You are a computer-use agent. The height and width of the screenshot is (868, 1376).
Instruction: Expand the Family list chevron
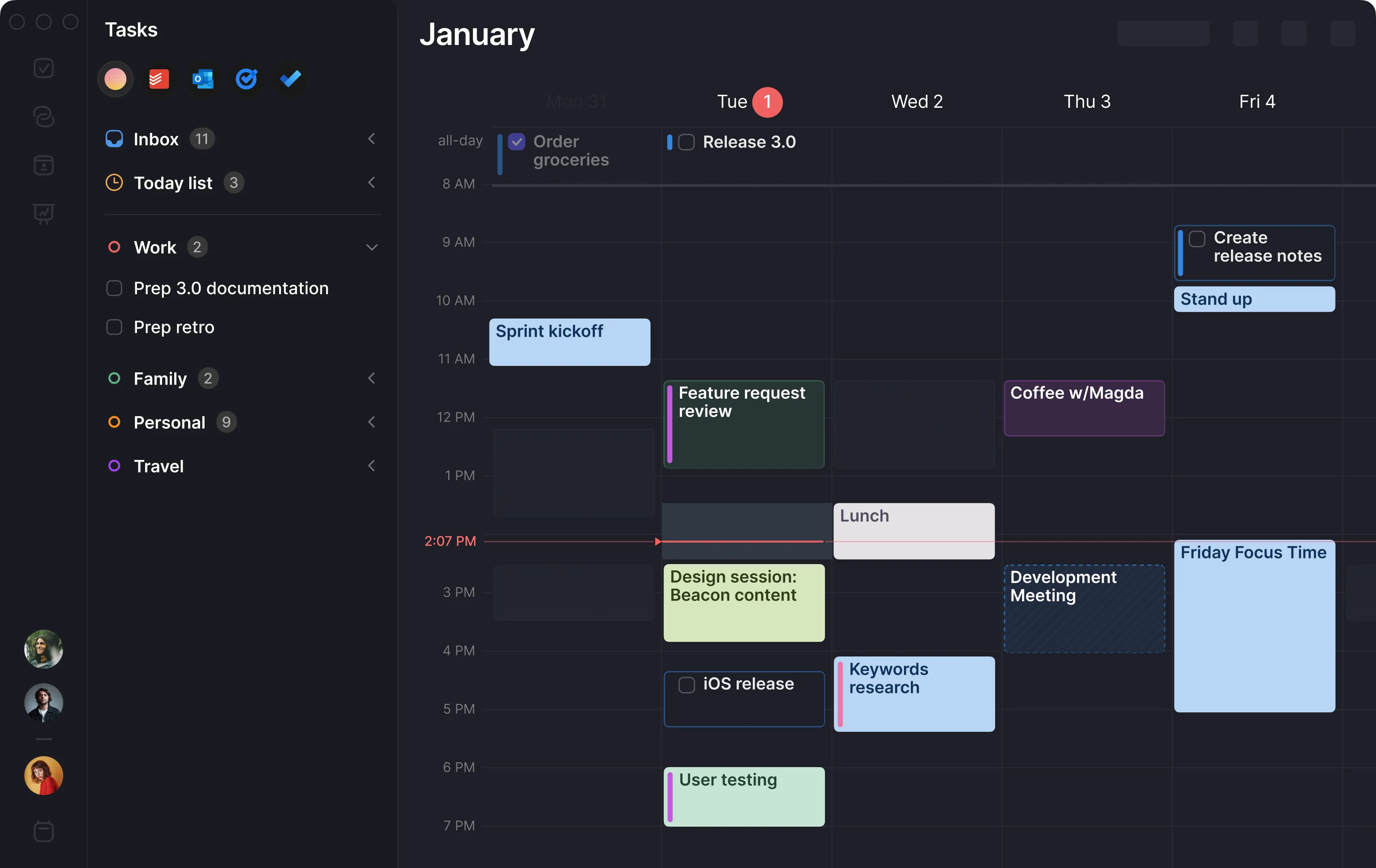pyautogui.click(x=372, y=378)
